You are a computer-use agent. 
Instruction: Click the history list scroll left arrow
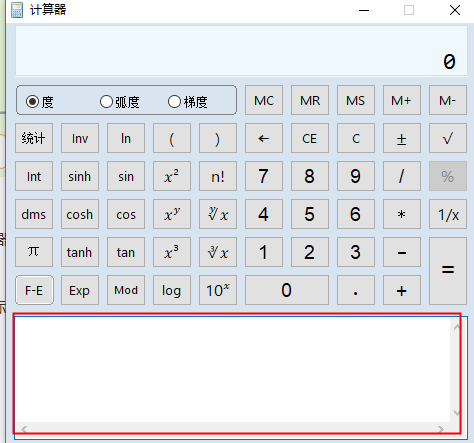pyautogui.click(x=24, y=429)
